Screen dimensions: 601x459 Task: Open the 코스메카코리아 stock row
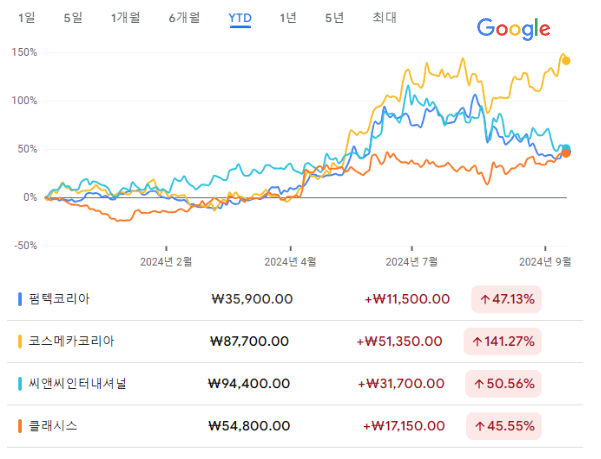point(295,341)
